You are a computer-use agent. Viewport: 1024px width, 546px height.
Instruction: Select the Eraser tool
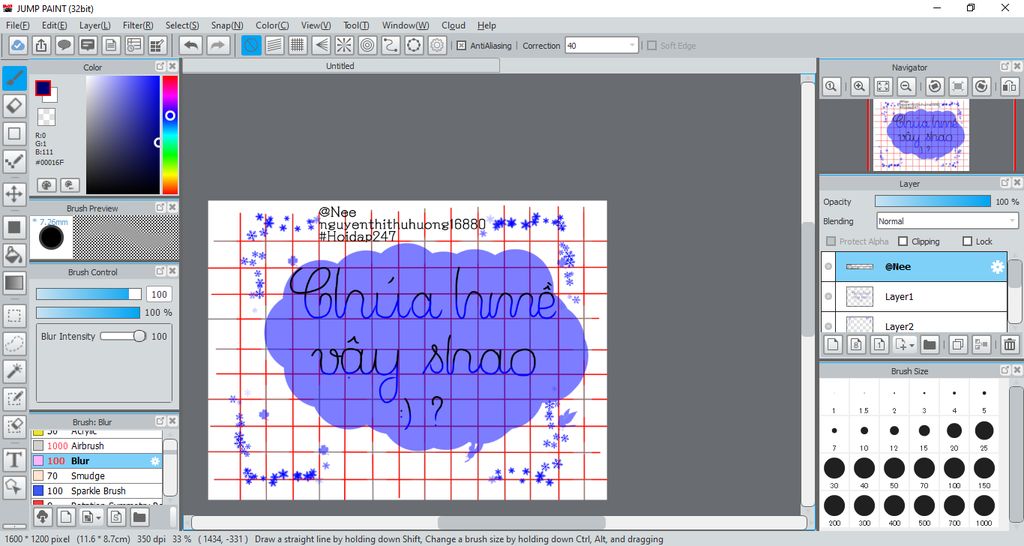(14, 106)
